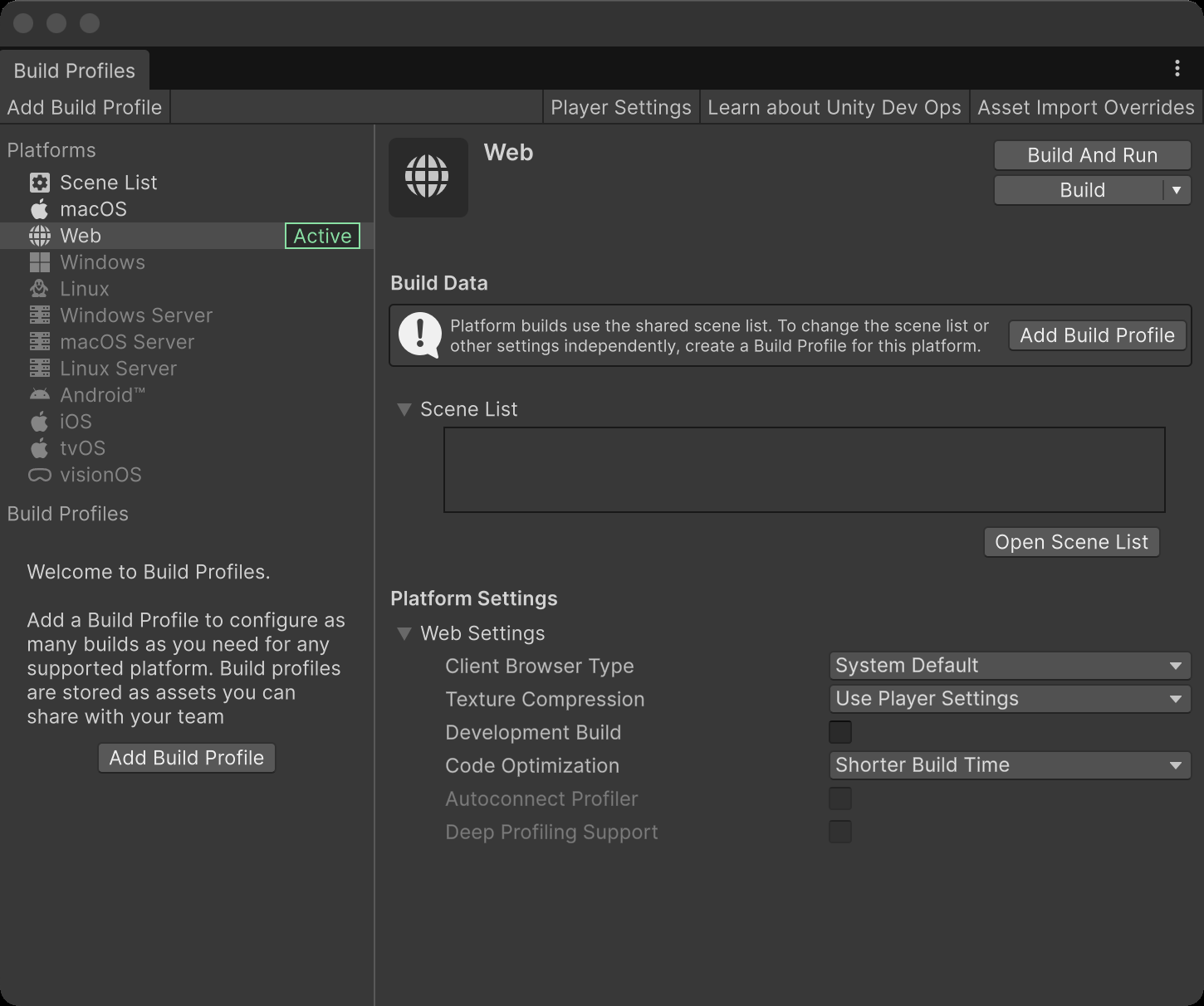The height and width of the screenshot is (1006, 1204).
Task: Open the Texture Compression dropdown
Action: [1010, 699]
